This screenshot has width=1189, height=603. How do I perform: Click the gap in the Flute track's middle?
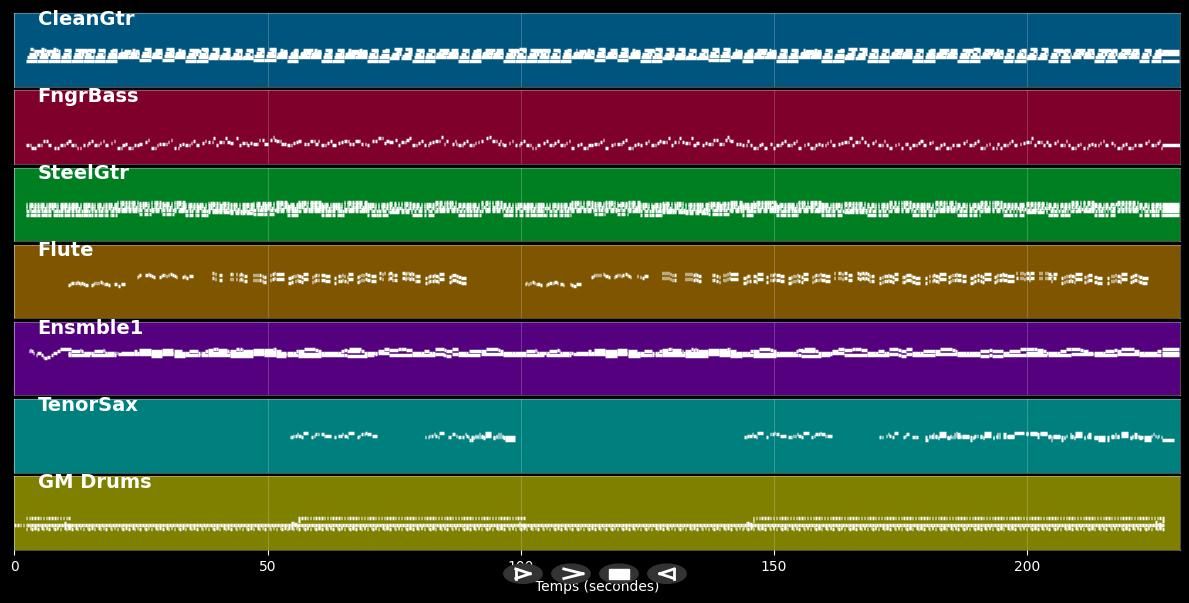click(x=495, y=282)
